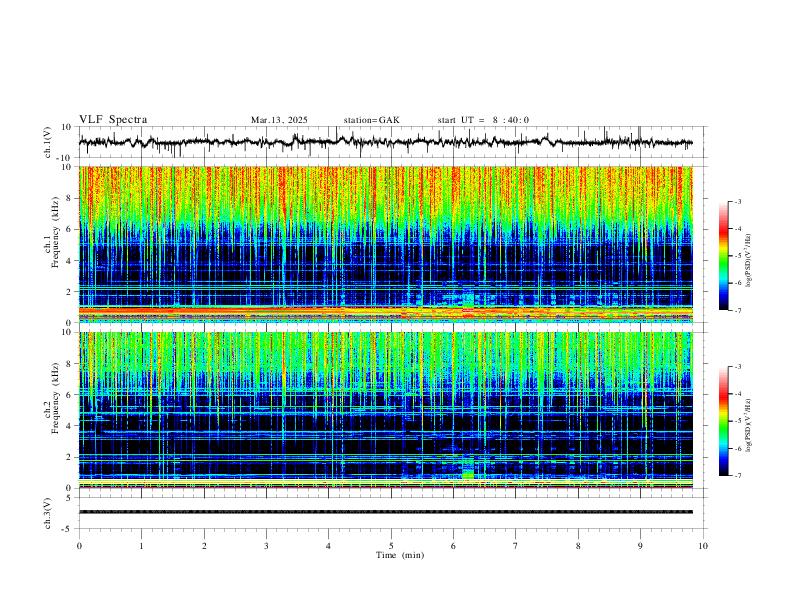Click the date text 'Mar.13, 2025'
The width and height of the screenshot is (792, 612).
coord(279,120)
